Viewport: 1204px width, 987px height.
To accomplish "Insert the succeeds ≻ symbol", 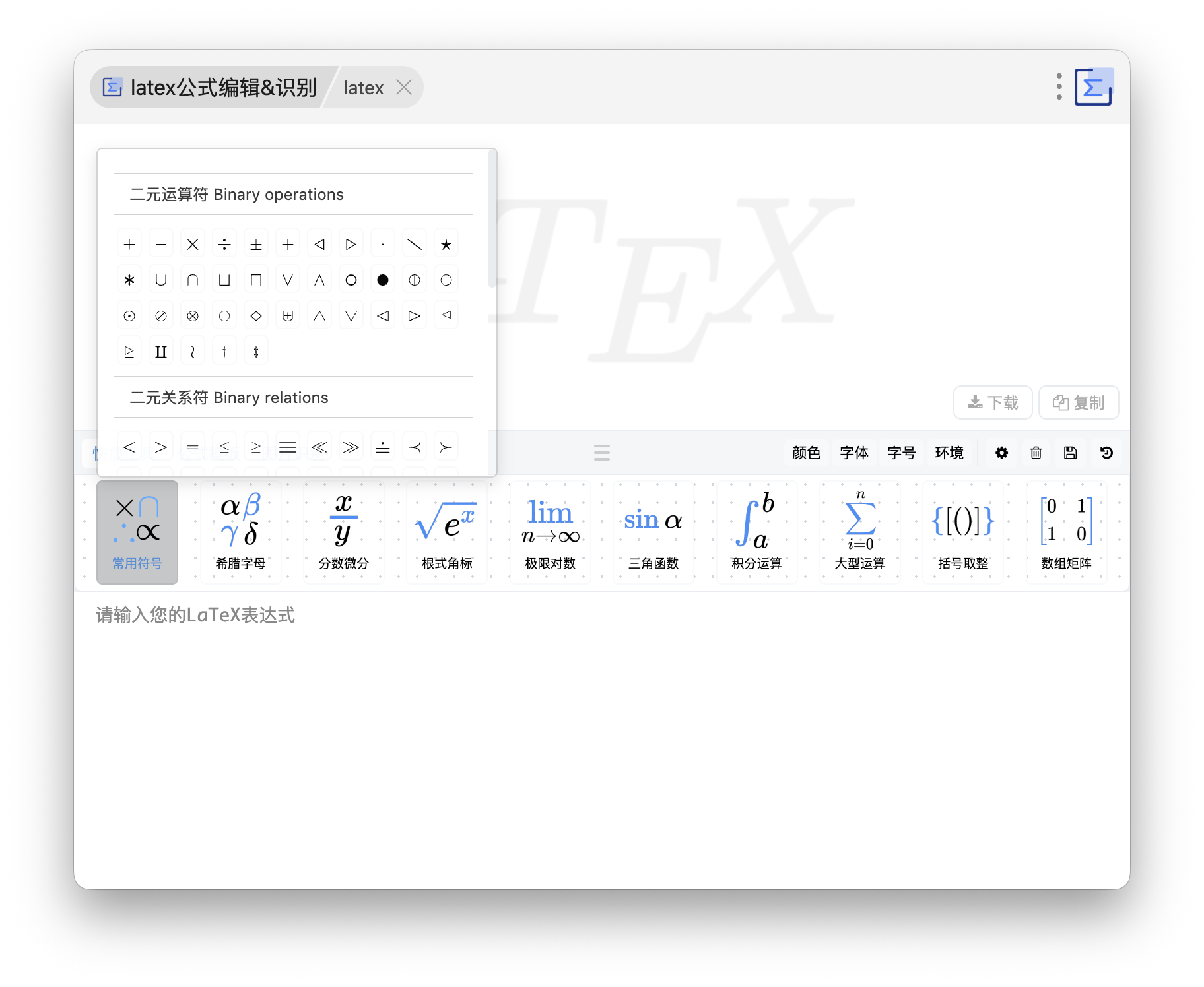I will pos(446,447).
